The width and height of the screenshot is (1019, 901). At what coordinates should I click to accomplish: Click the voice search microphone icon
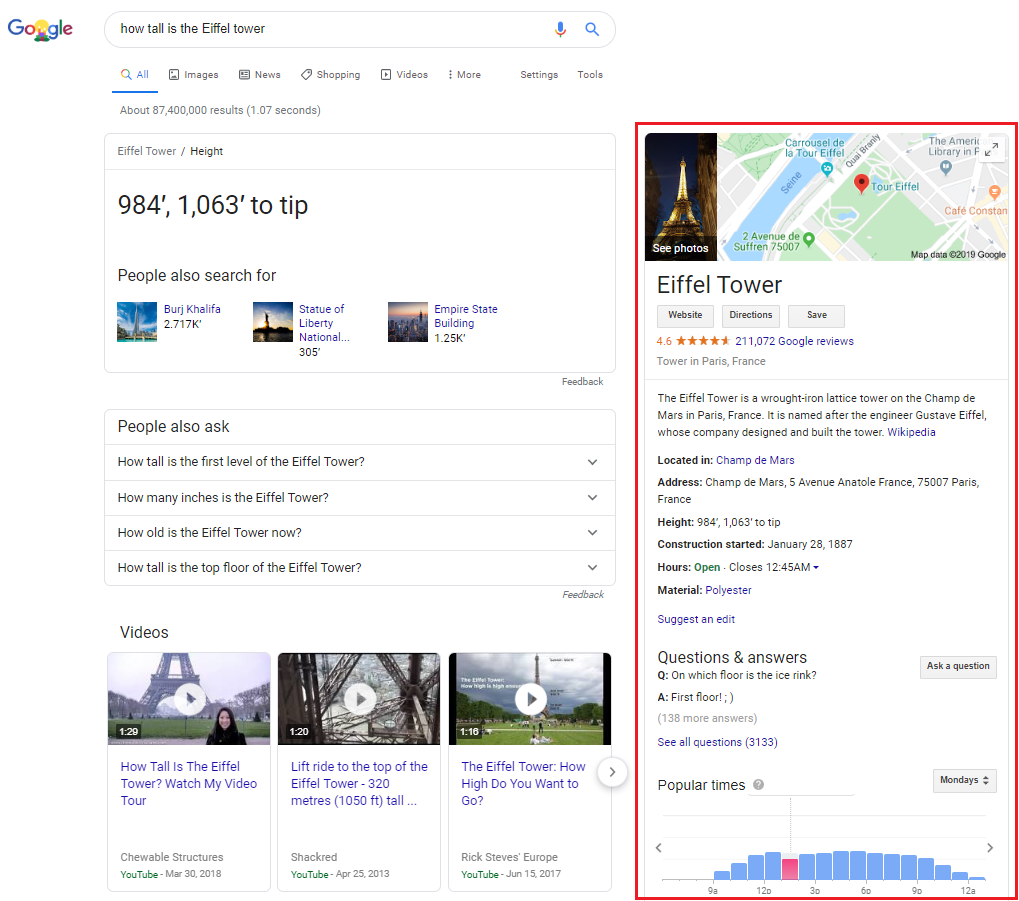pos(560,29)
